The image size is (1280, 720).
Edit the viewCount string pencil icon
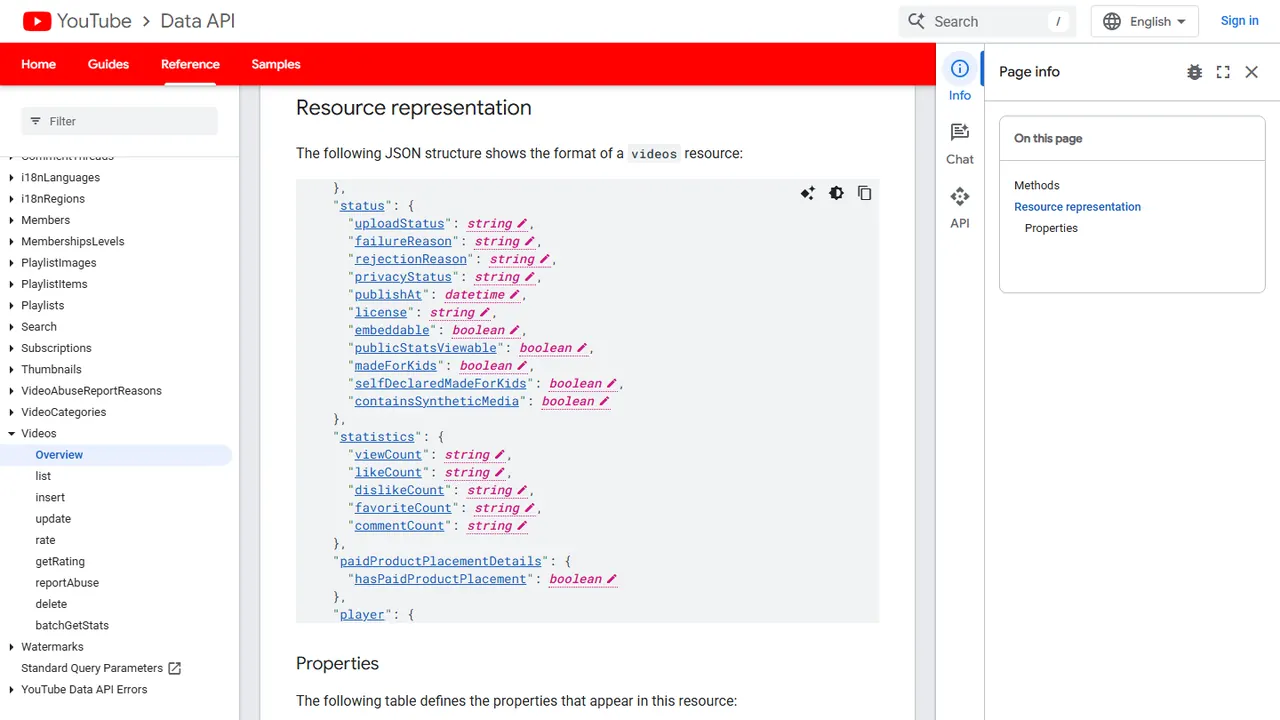(x=500, y=455)
